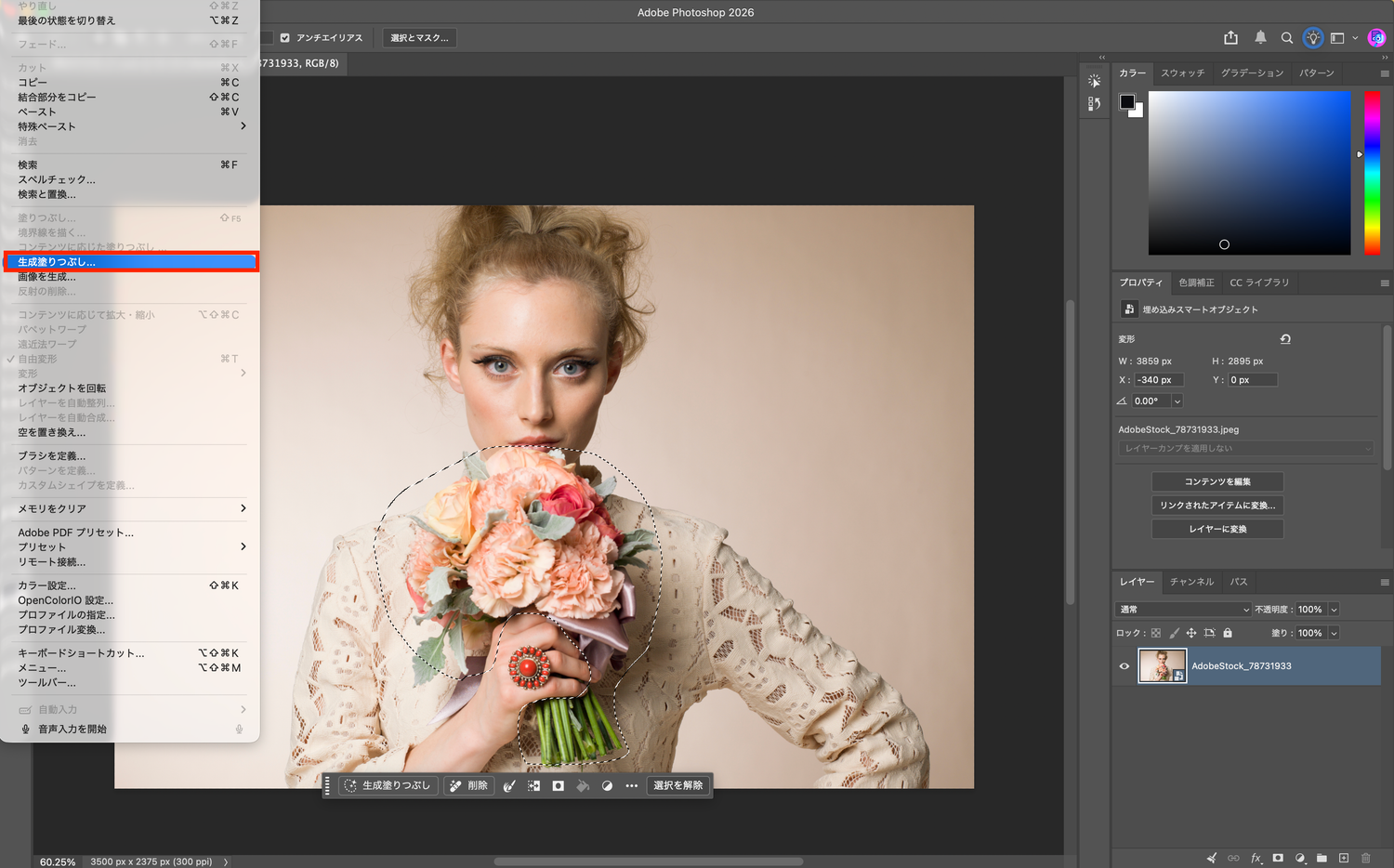Click the リンクされたアイテムに変換... button
Screen dimensions: 1394x868
[x=1217, y=506]
